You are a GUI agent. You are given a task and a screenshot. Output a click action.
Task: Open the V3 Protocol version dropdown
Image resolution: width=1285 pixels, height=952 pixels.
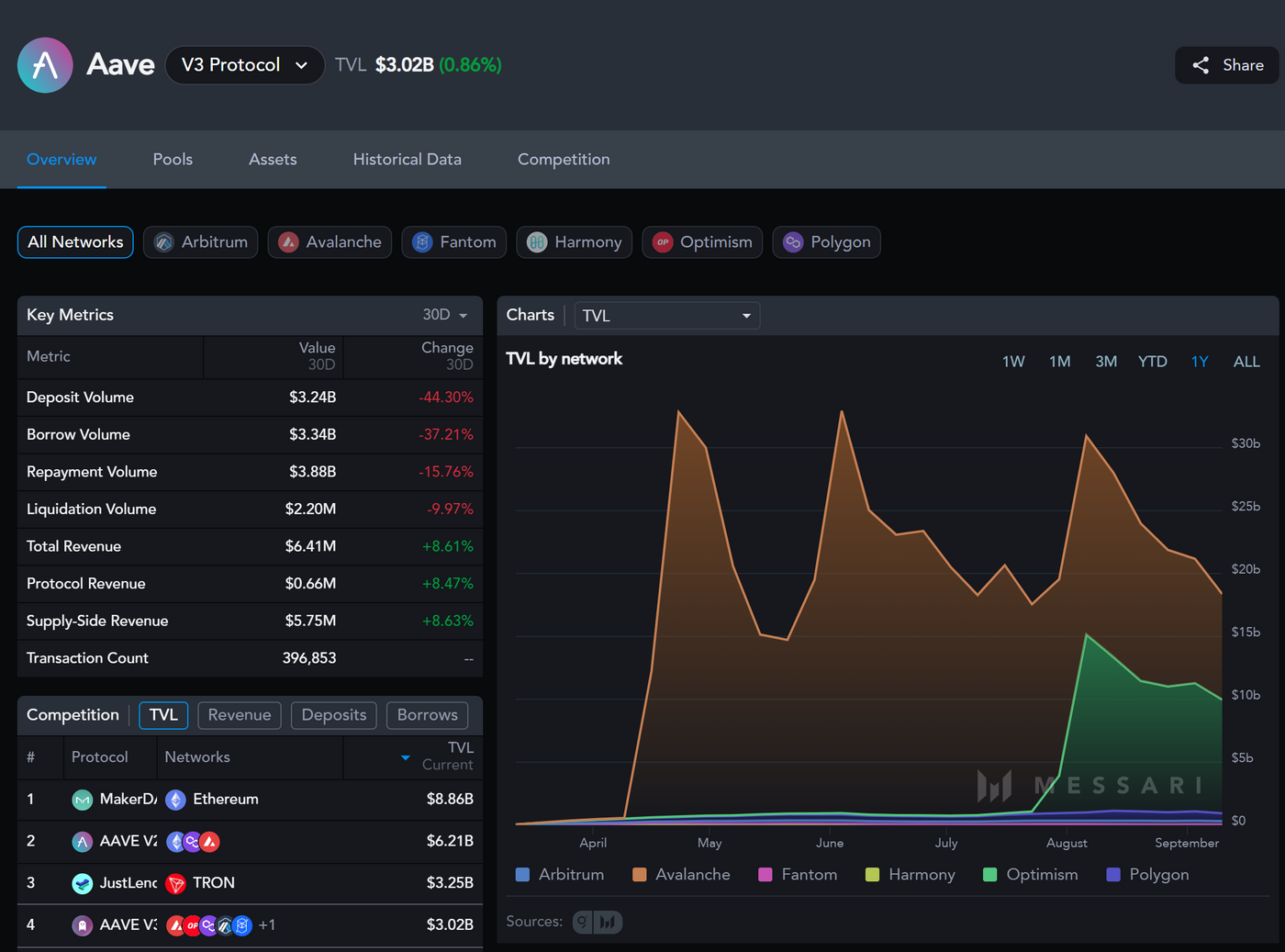(x=244, y=64)
